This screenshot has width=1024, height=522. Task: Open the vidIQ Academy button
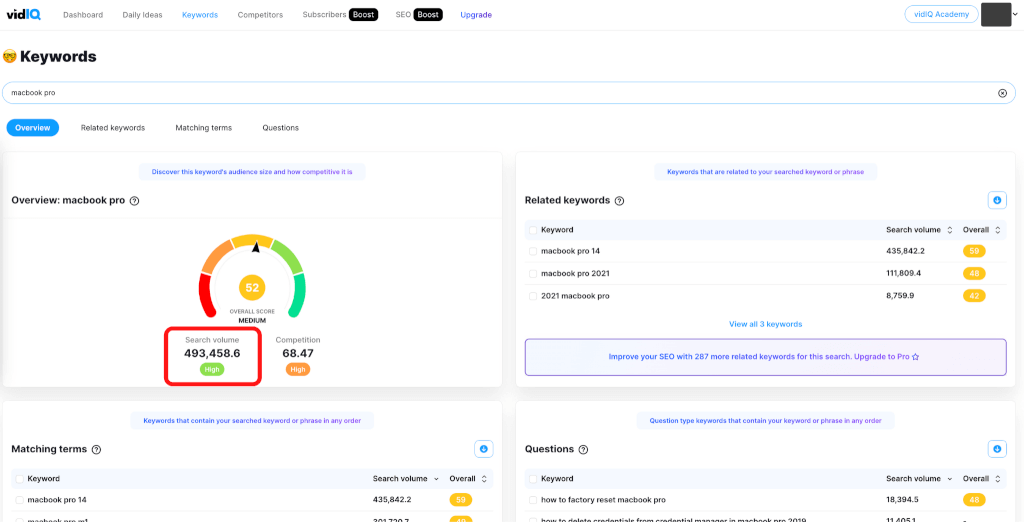tap(941, 14)
